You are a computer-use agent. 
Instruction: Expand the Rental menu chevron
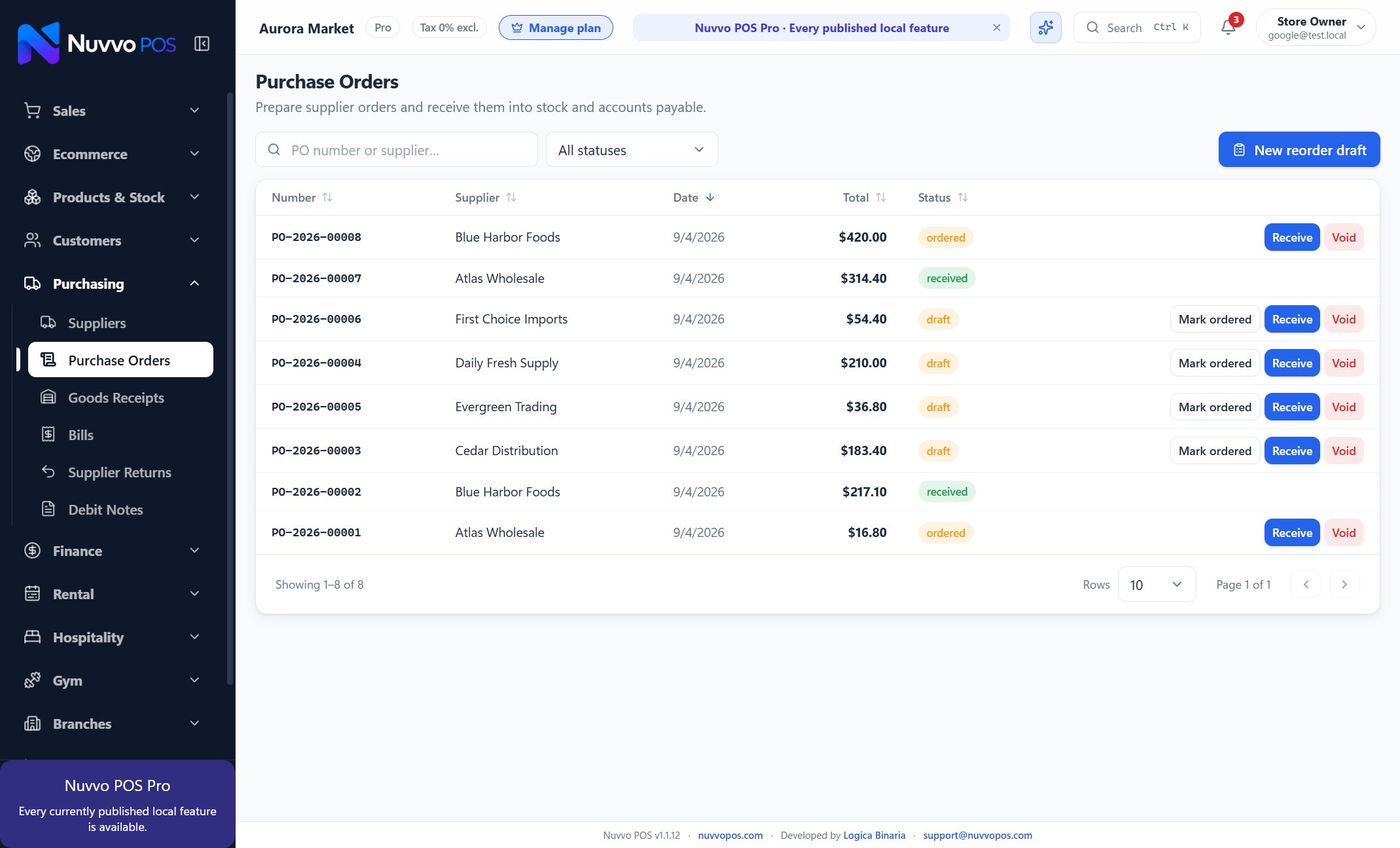(194, 594)
